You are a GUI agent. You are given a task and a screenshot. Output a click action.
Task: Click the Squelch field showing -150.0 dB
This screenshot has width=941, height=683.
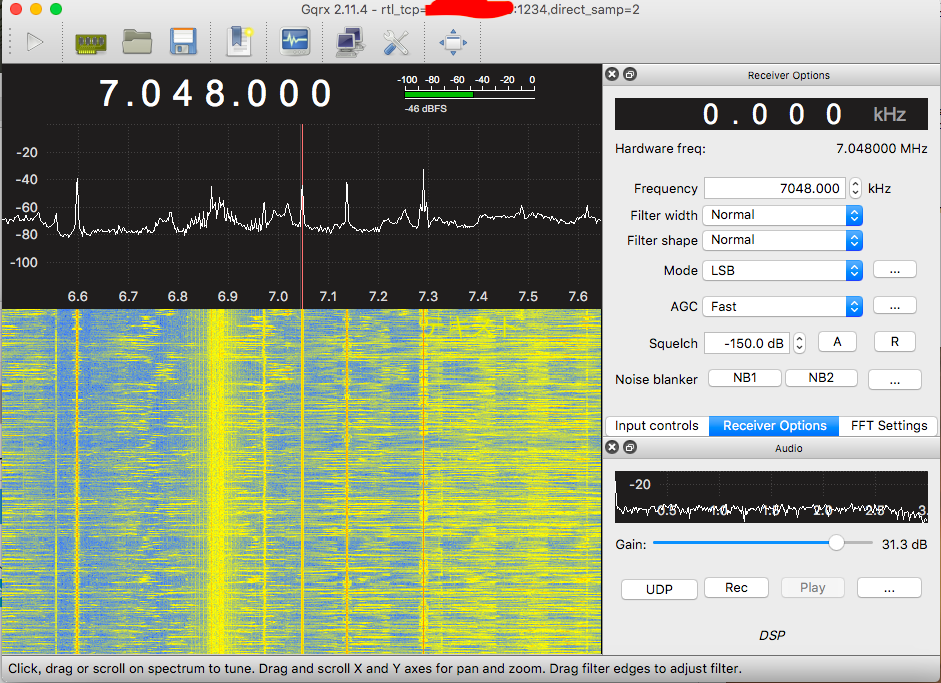pyautogui.click(x=747, y=343)
